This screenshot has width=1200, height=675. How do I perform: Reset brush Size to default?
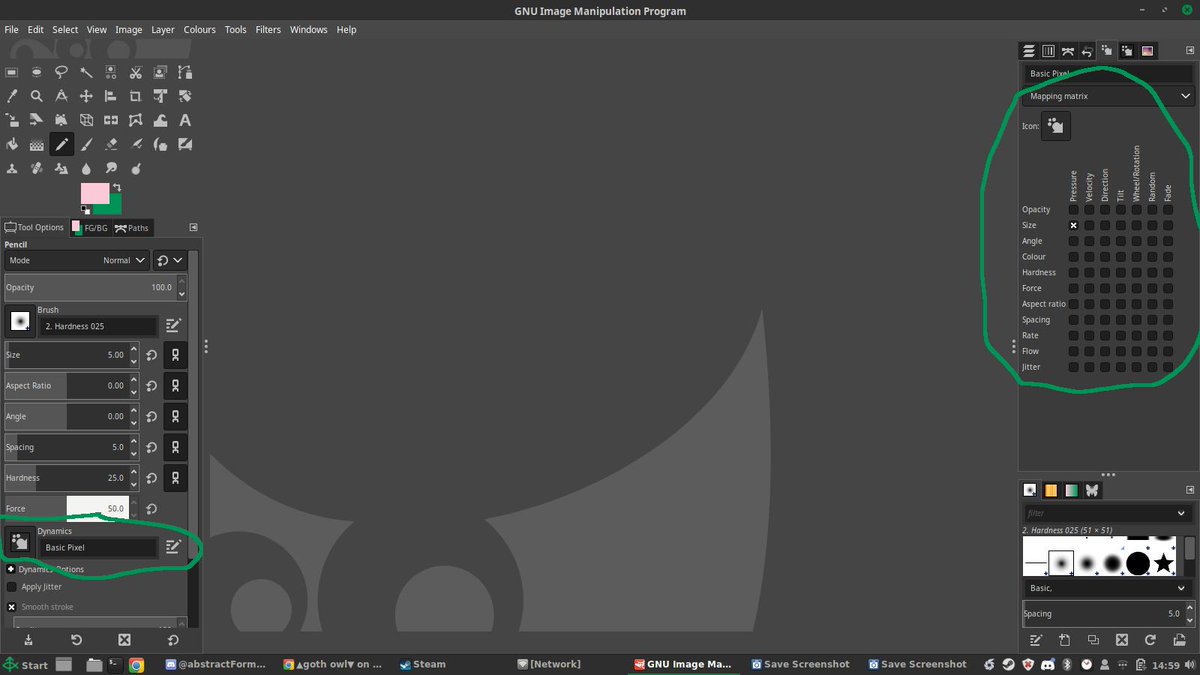[151, 355]
